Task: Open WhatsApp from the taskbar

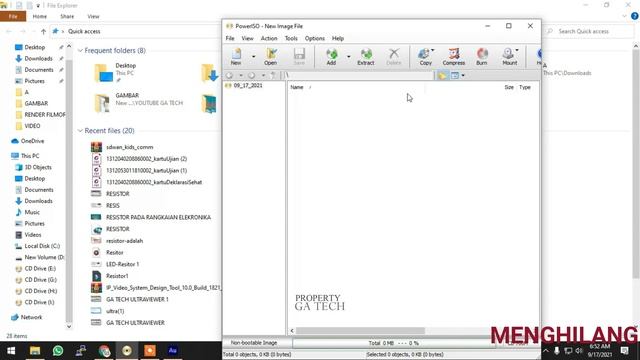Action: 58,351
